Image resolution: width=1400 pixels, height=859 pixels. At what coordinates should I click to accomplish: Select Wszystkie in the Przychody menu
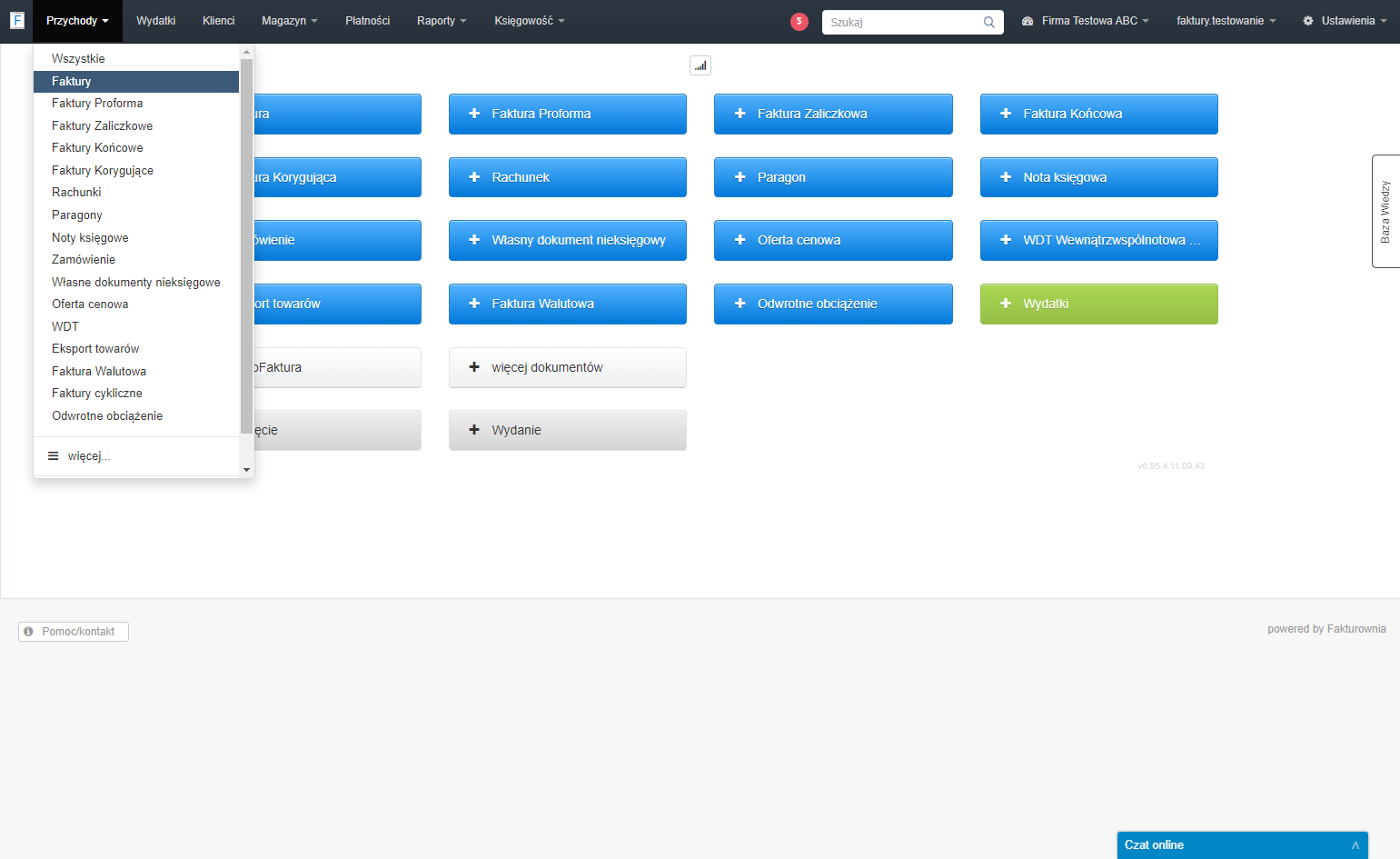[136, 59]
